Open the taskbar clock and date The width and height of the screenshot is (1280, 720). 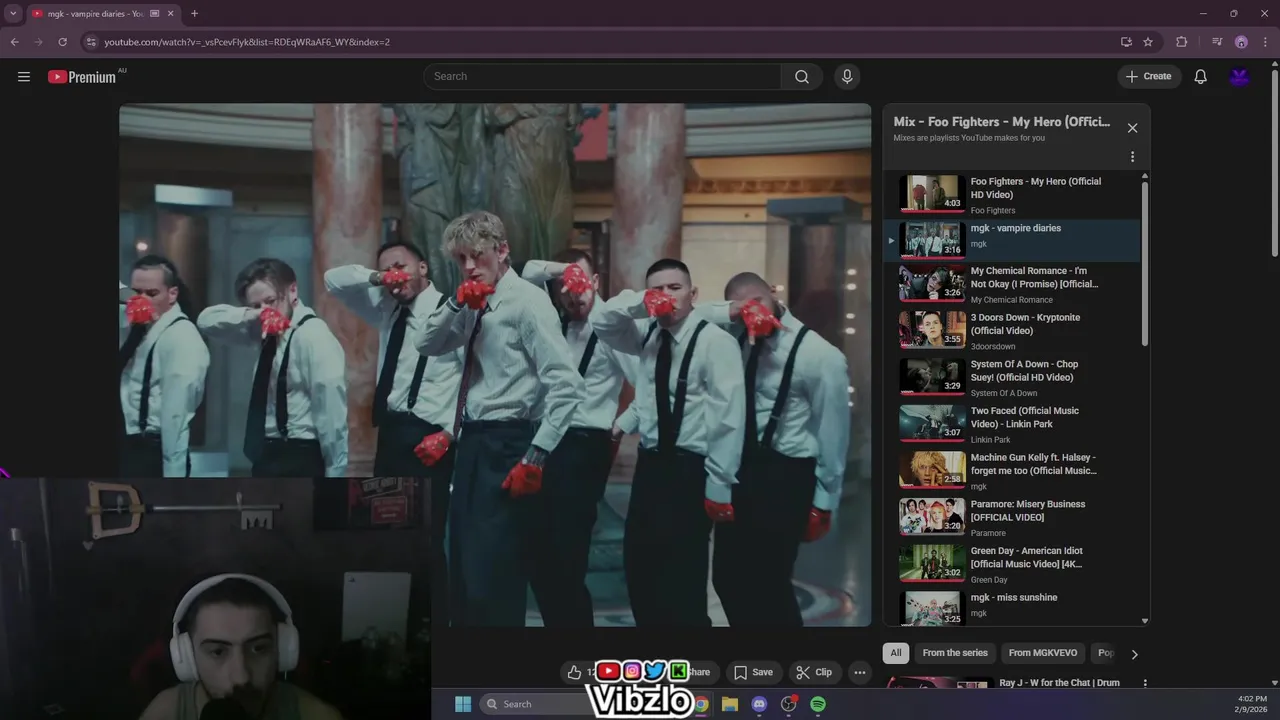tap(1251, 704)
